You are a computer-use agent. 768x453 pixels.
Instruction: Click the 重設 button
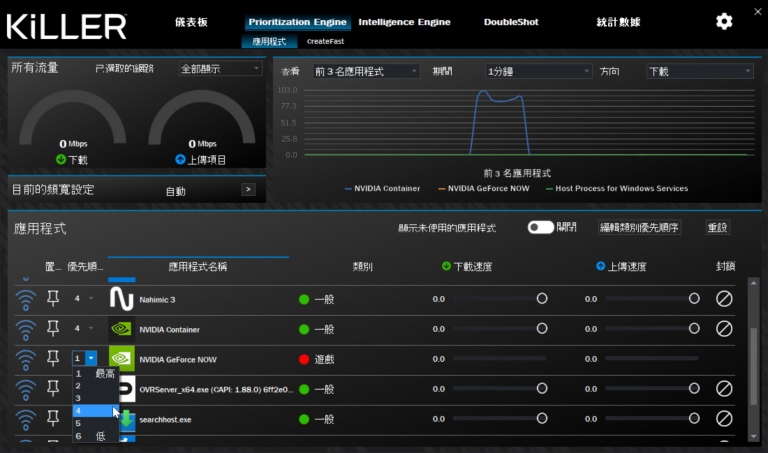(x=718, y=227)
